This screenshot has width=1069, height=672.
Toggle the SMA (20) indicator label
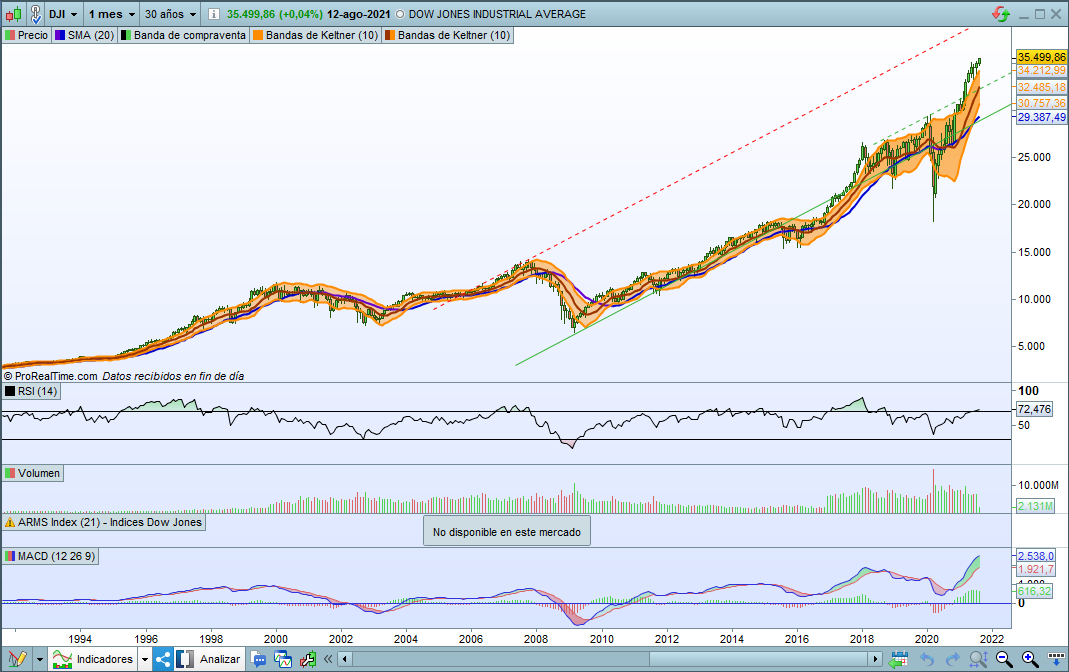coord(84,35)
